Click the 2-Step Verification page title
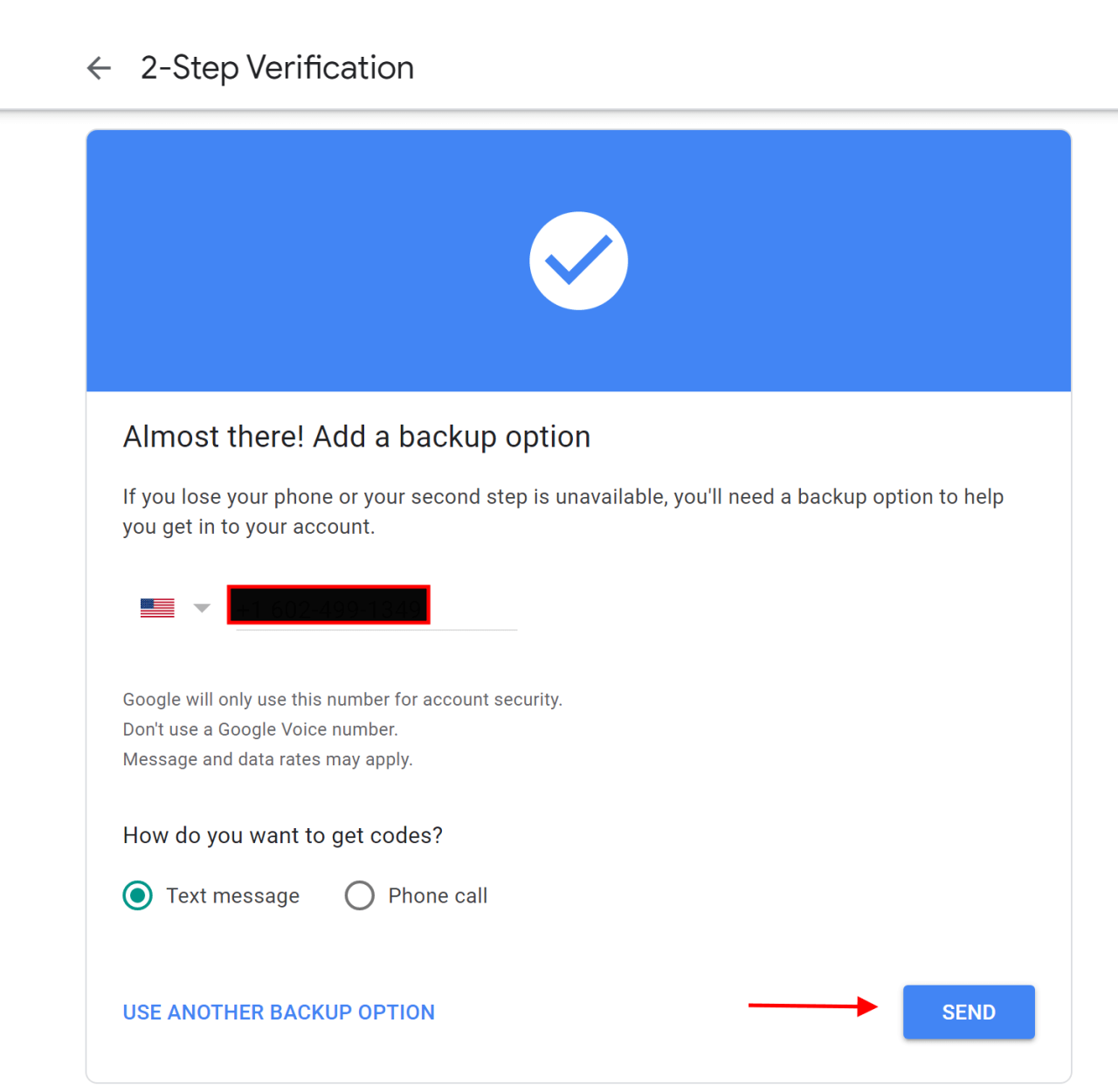The width and height of the screenshot is (1118, 1092). tap(278, 68)
